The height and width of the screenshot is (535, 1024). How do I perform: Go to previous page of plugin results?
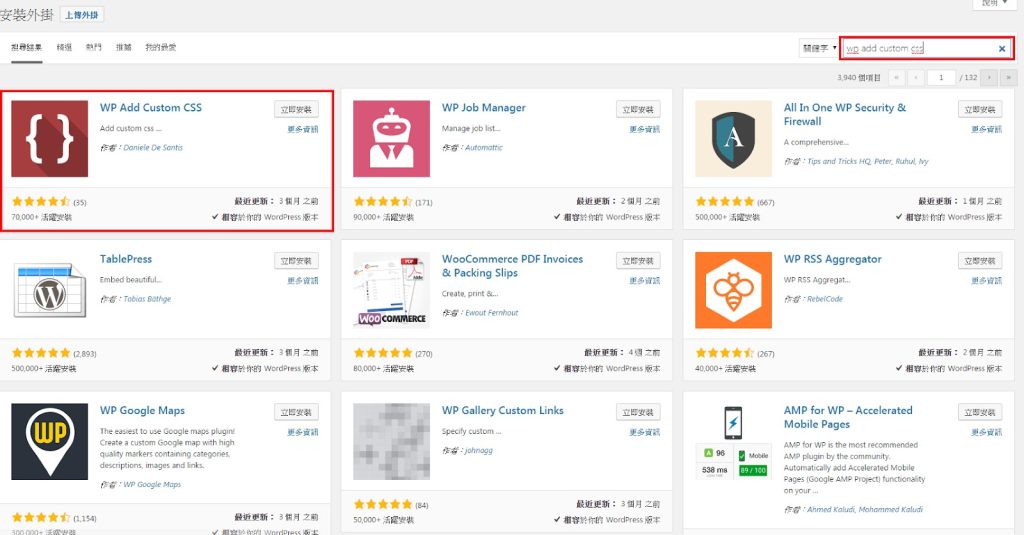pyautogui.click(x=916, y=78)
